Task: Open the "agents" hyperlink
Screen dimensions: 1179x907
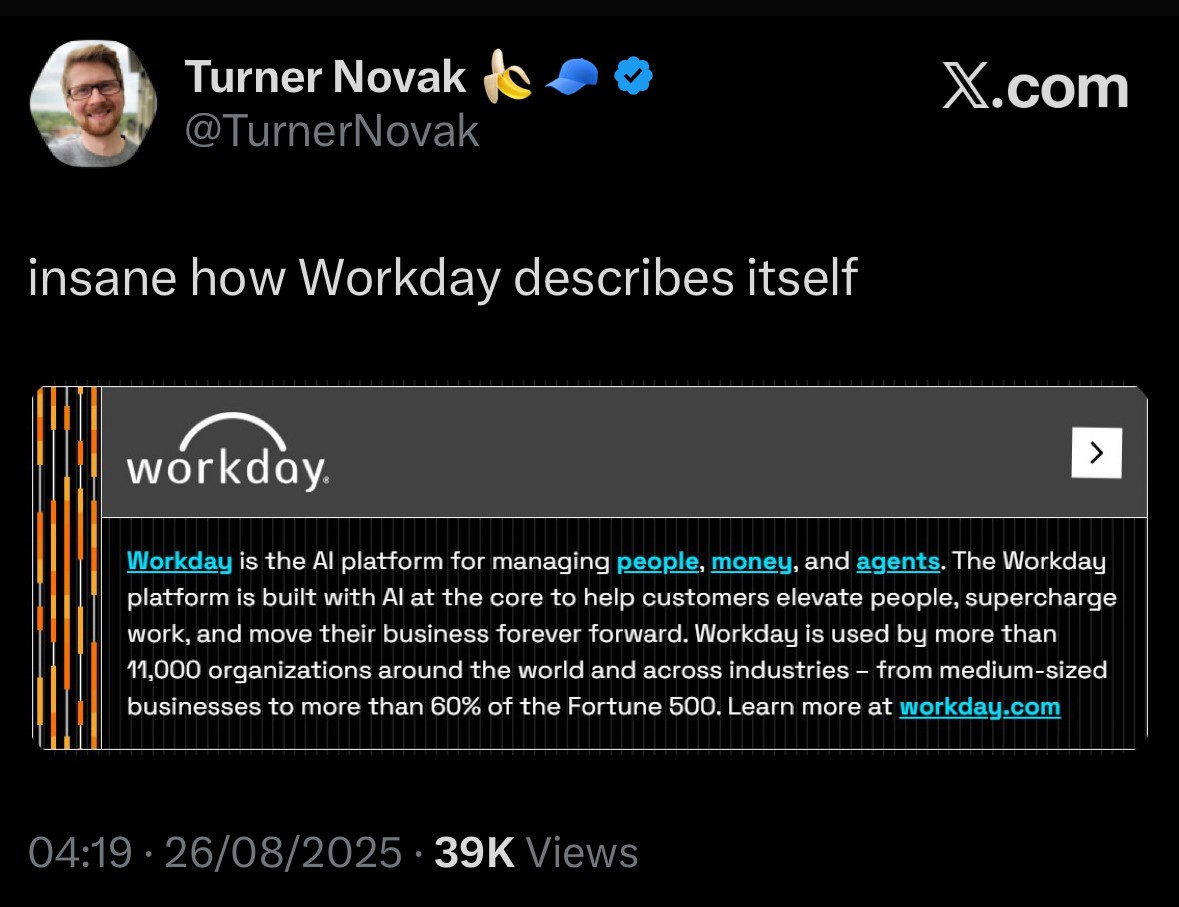Action: click(897, 561)
